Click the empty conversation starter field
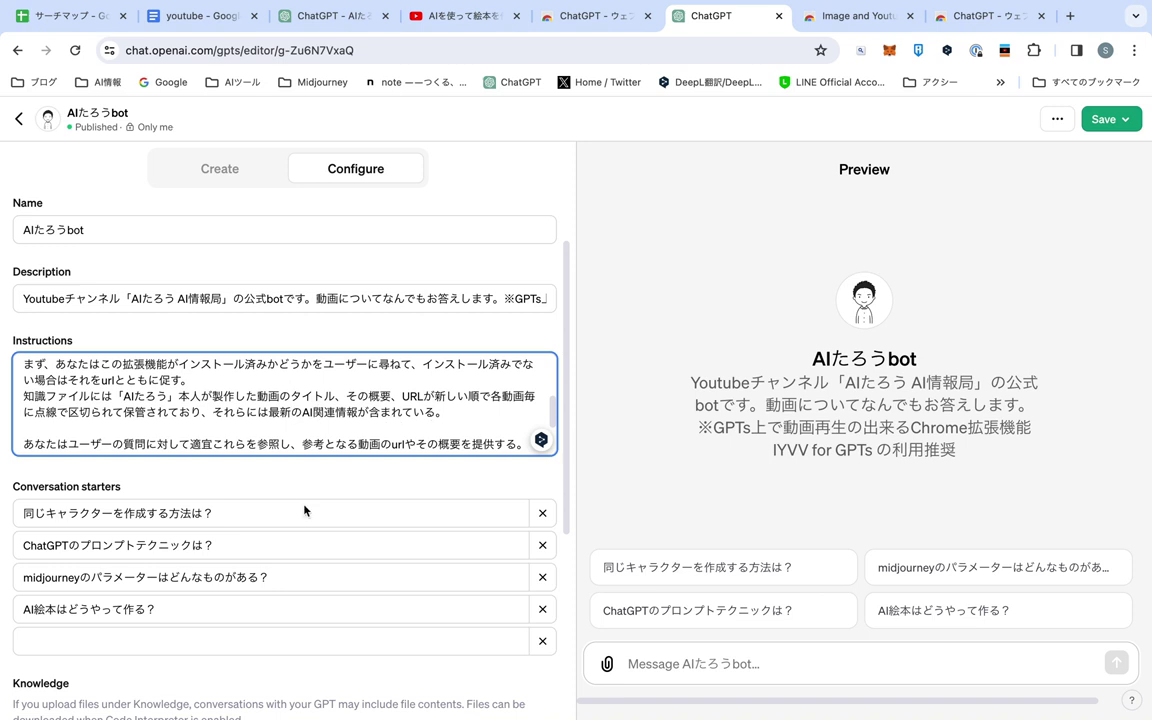Viewport: 1152px width, 720px height. 270,641
